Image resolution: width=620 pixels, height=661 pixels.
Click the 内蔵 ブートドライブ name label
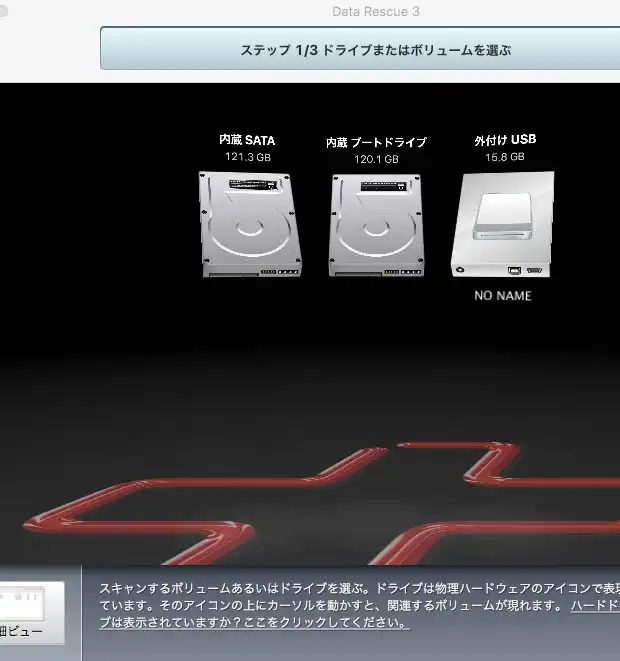[376, 143]
